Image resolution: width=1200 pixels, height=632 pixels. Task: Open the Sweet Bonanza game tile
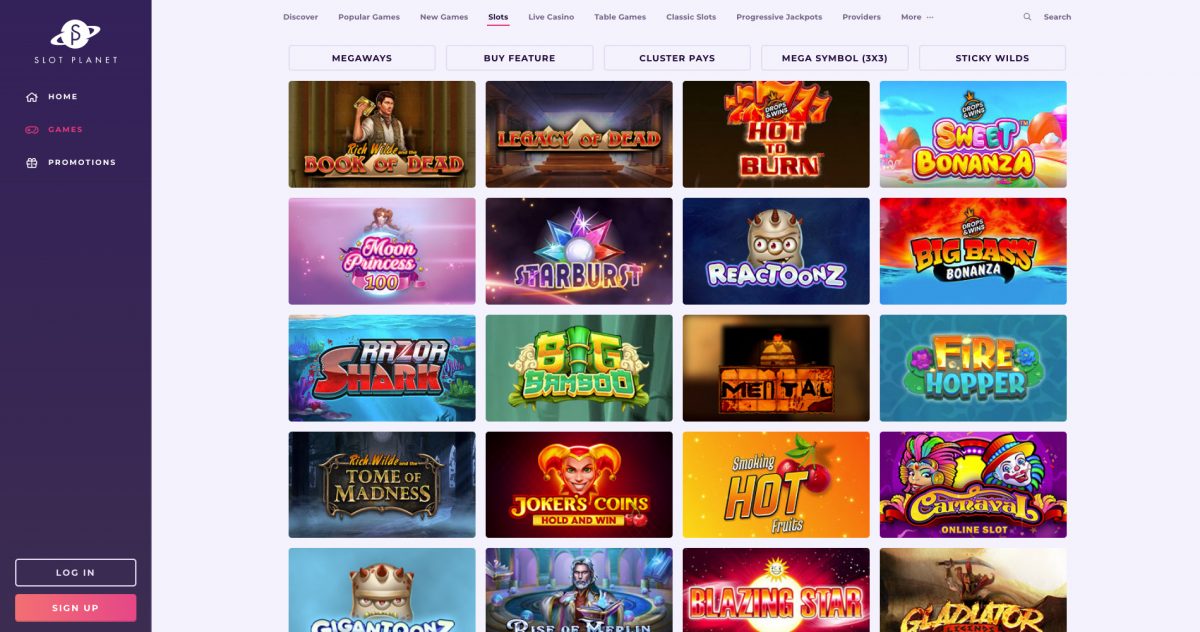973,134
